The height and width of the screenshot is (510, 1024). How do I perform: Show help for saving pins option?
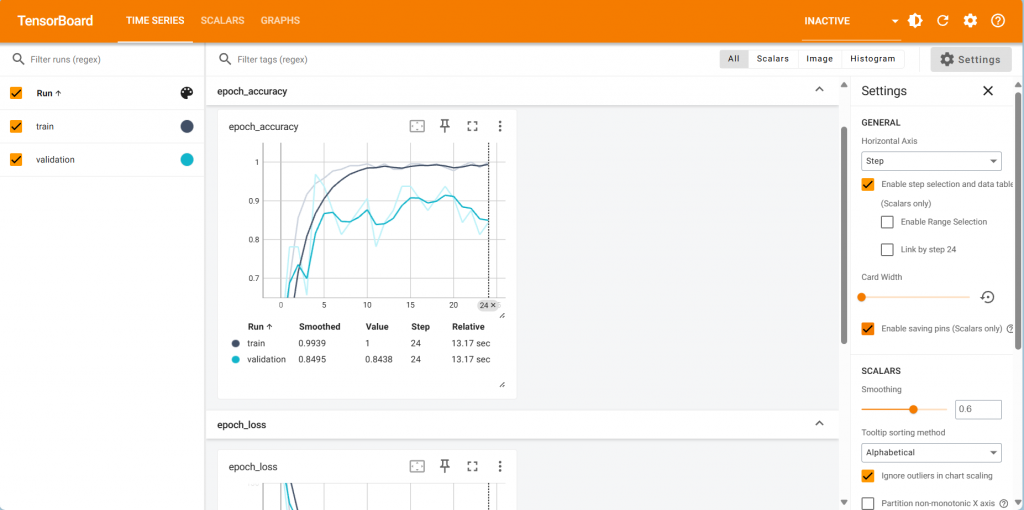point(1010,329)
